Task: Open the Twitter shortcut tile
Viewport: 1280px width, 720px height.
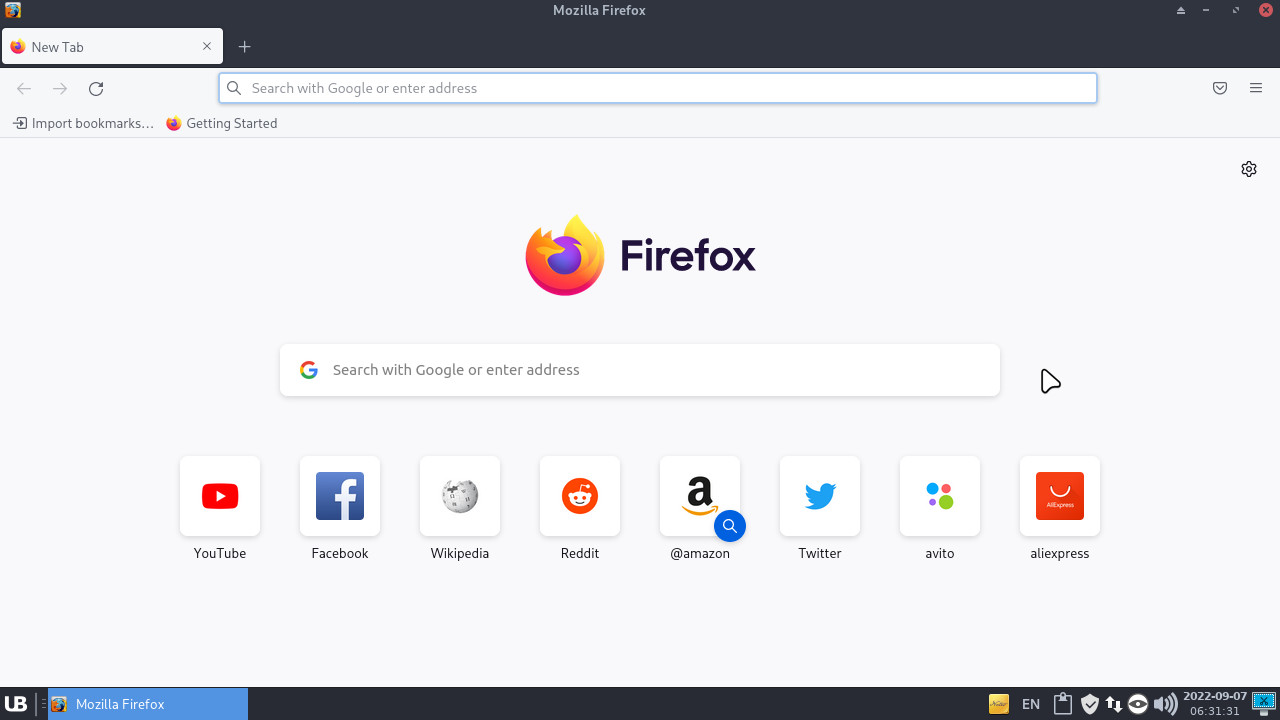Action: click(x=820, y=496)
